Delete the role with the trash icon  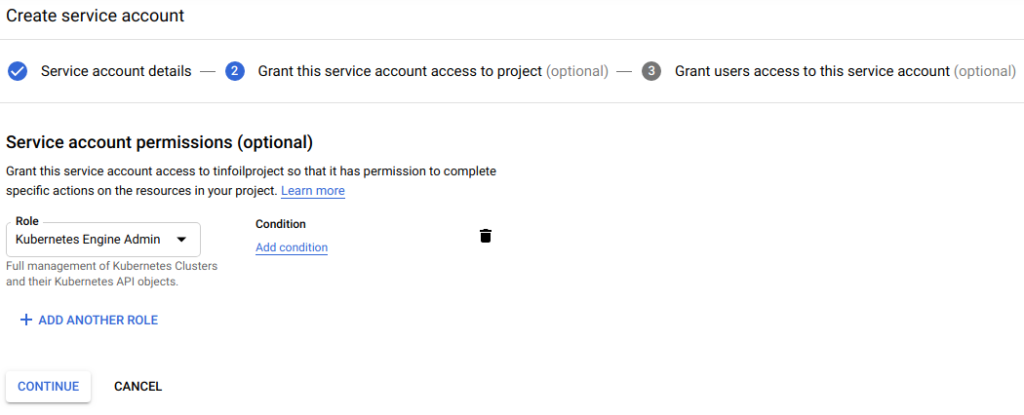(x=485, y=236)
